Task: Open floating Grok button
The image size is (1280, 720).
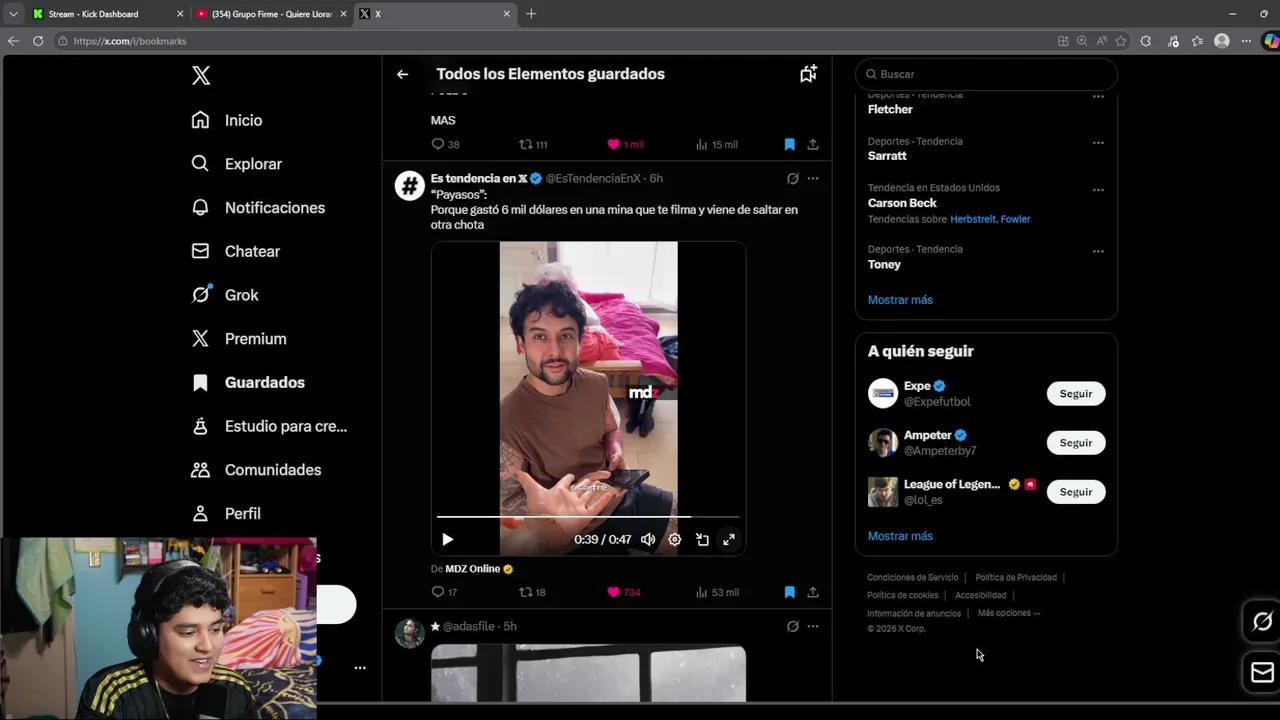Action: pos(1262,621)
